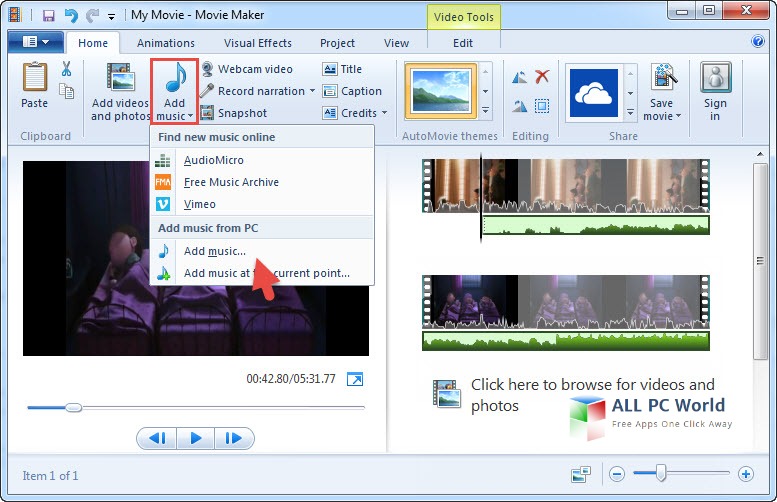The height and width of the screenshot is (502, 777).
Task: Choose AudioMicro from the menu
Action: point(262,160)
